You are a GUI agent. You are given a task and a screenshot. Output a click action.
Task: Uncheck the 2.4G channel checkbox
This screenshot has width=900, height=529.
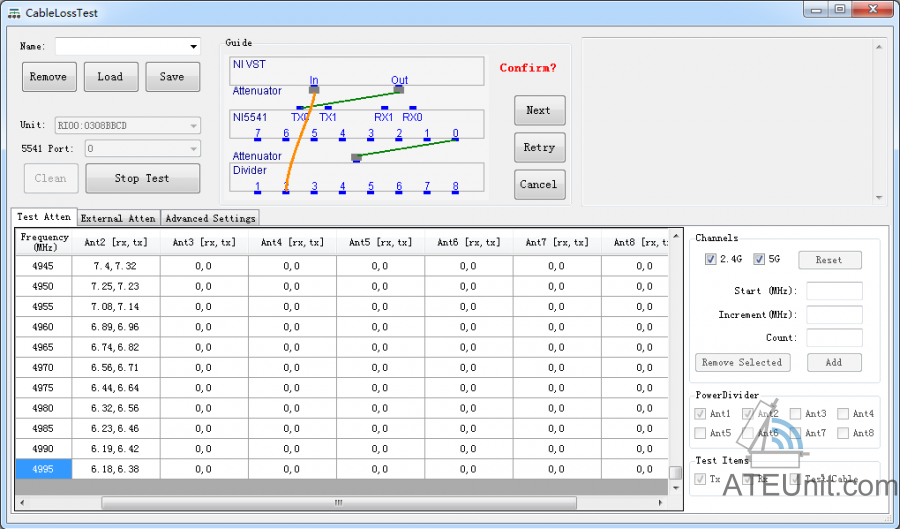[x=711, y=259]
